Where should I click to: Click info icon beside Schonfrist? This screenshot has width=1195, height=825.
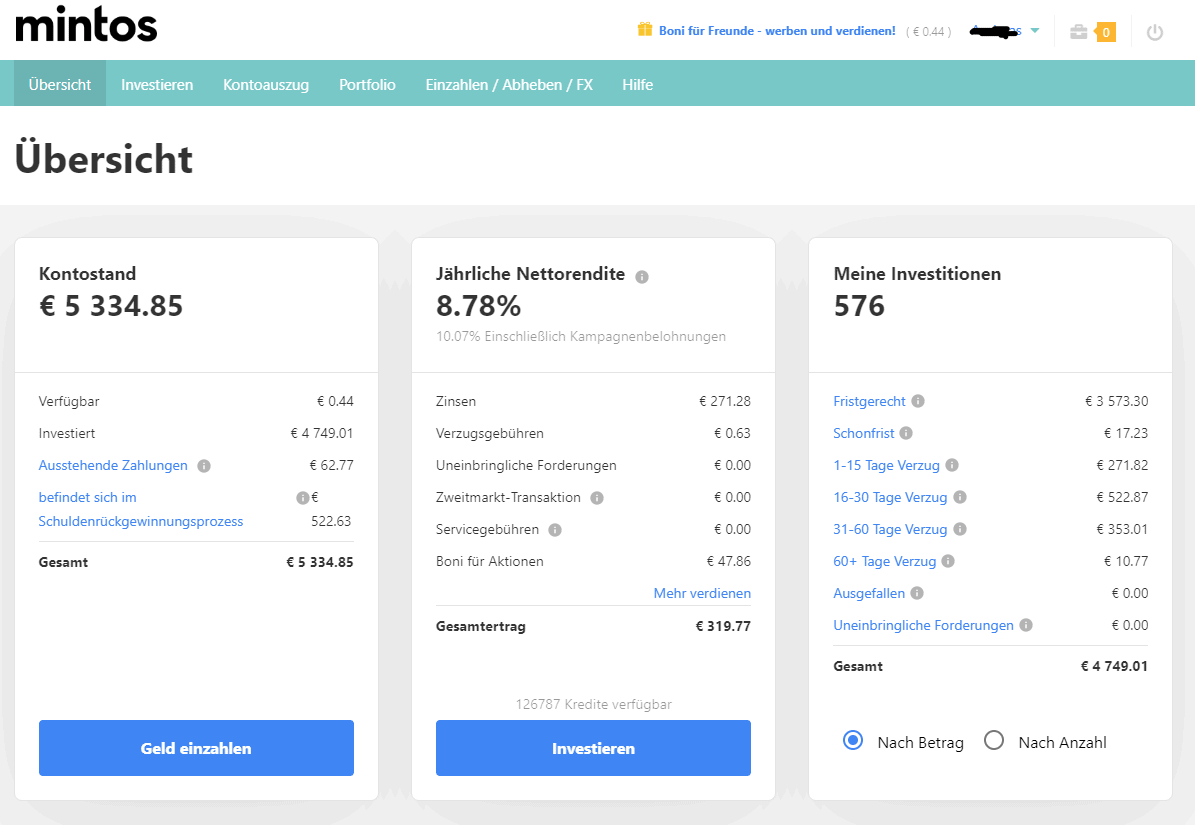pos(906,434)
